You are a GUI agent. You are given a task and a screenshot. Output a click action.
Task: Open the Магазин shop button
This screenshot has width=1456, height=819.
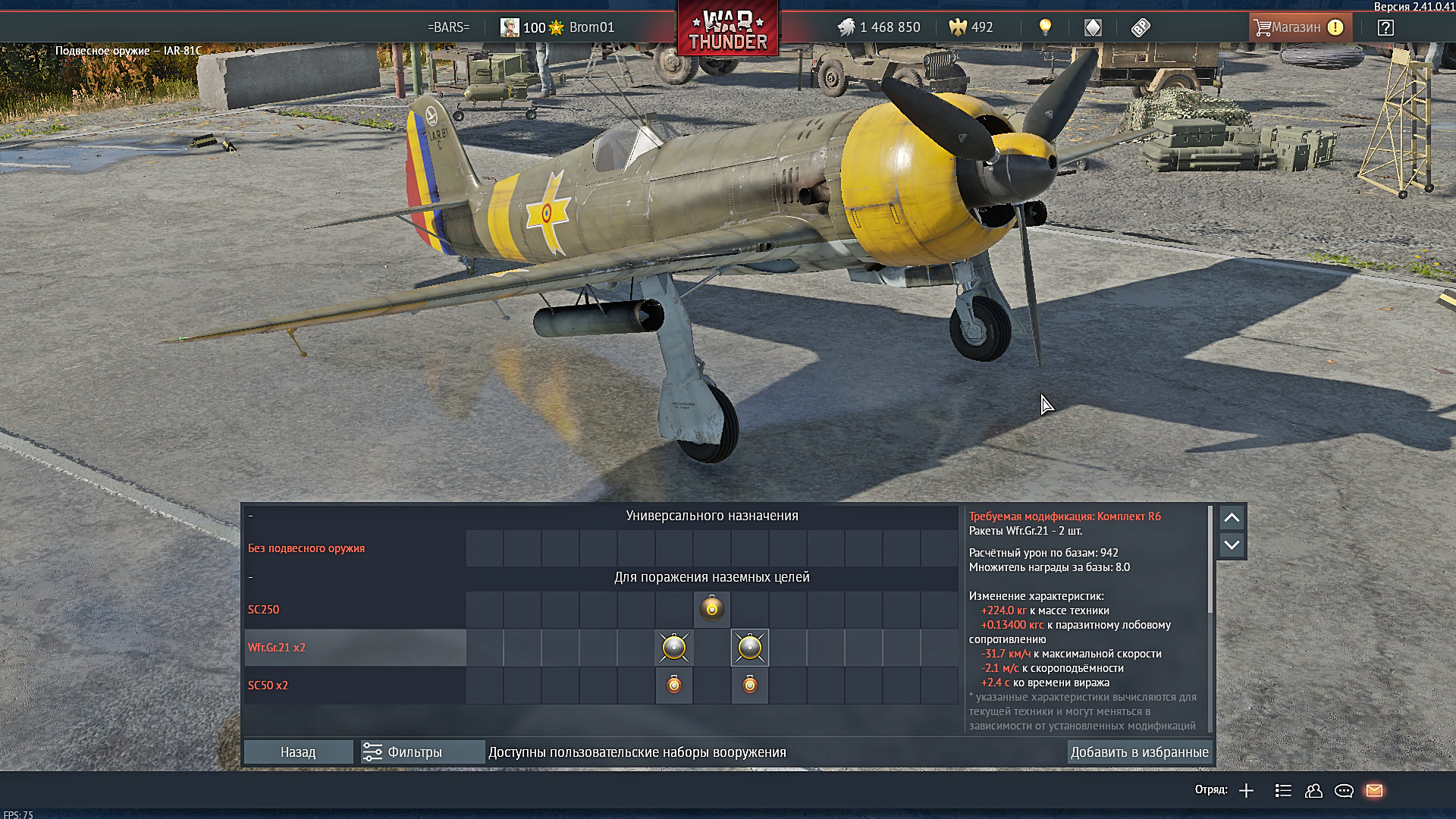click(x=1299, y=27)
